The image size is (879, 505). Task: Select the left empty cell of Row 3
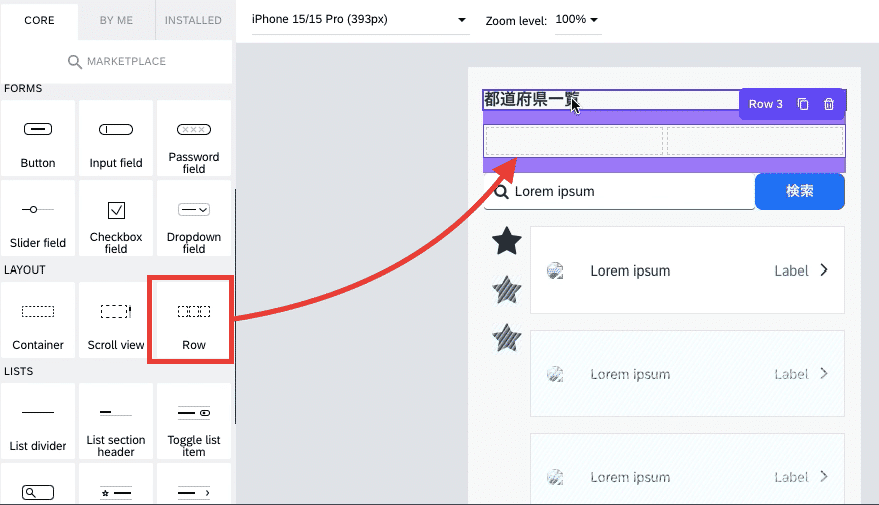click(x=573, y=141)
